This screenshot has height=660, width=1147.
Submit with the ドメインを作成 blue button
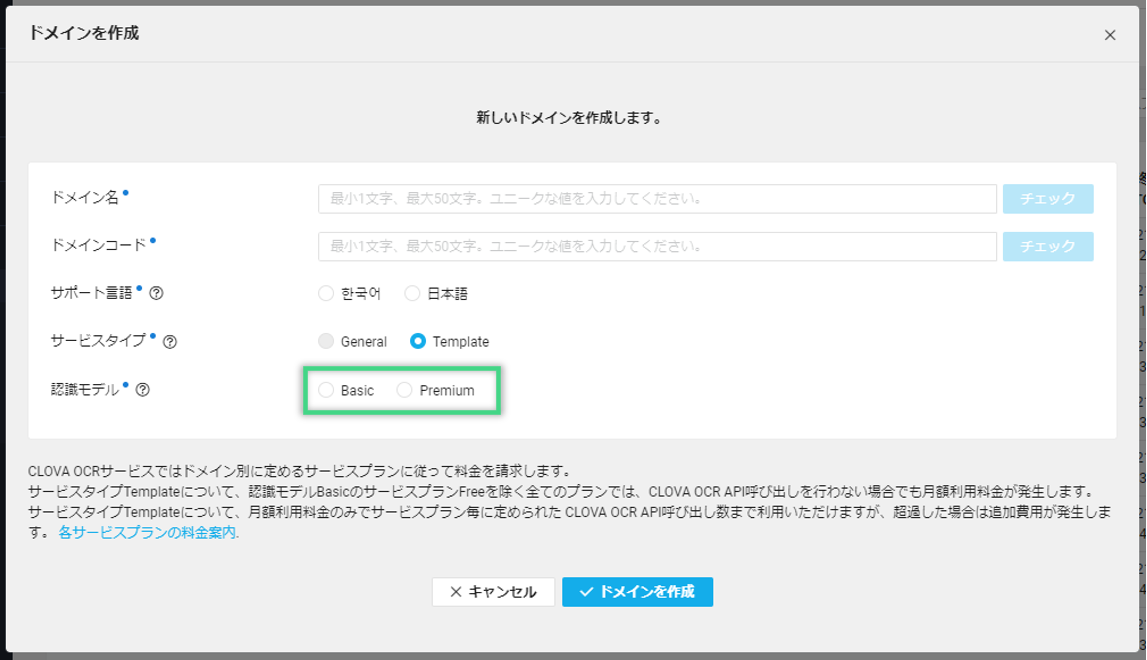click(637, 592)
